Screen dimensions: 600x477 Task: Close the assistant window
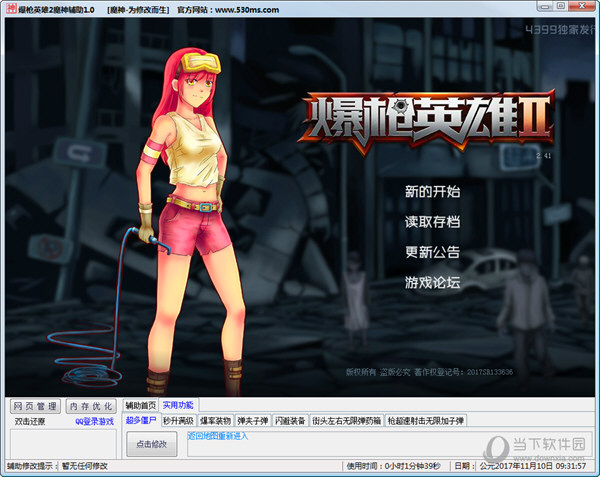(x=582, y=6)
